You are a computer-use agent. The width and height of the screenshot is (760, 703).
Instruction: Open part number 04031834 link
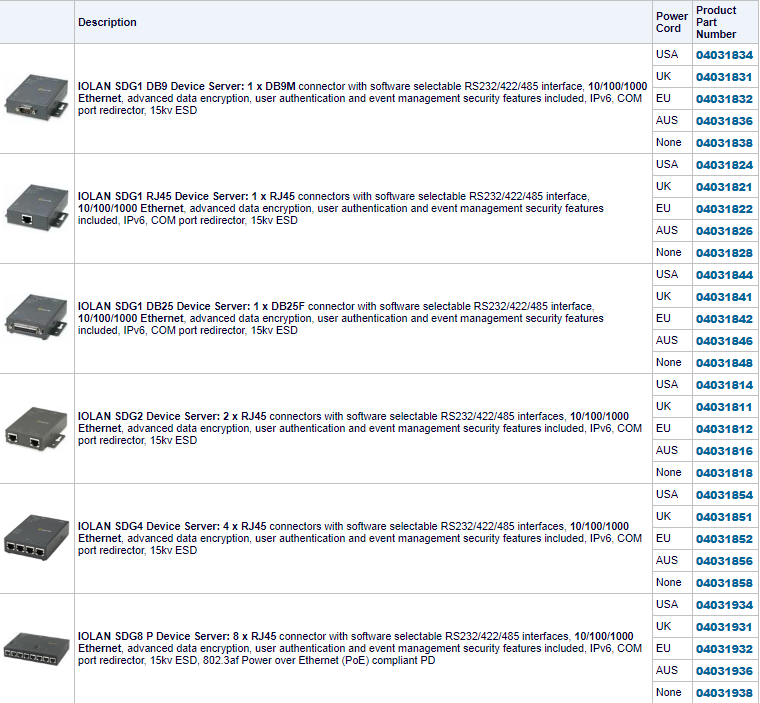tap(724, 55)
